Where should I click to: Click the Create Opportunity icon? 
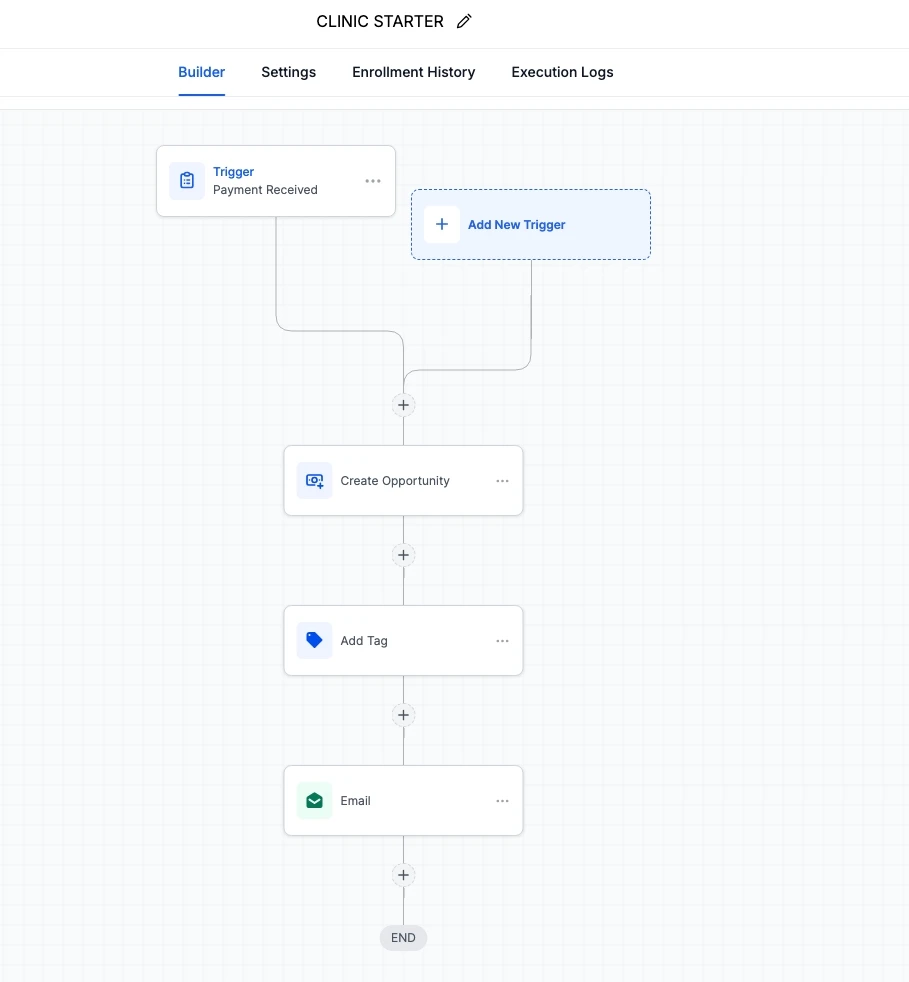point(314,480)
